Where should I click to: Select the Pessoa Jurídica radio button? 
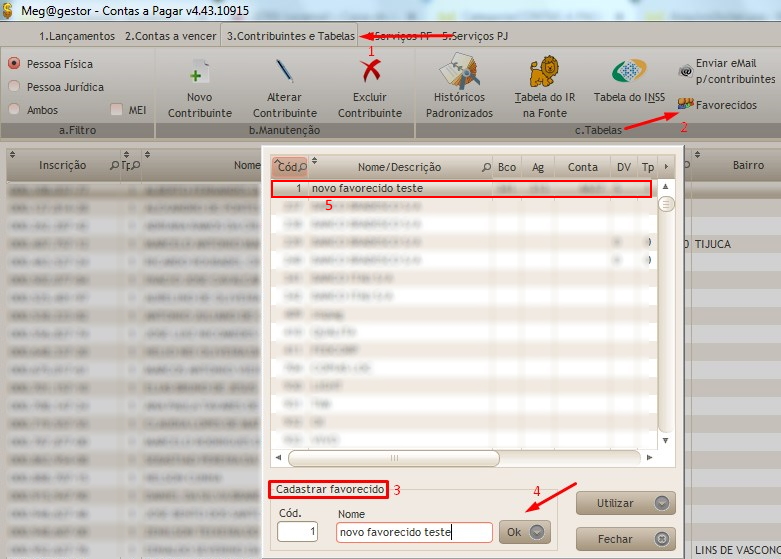tap(15, 87)
